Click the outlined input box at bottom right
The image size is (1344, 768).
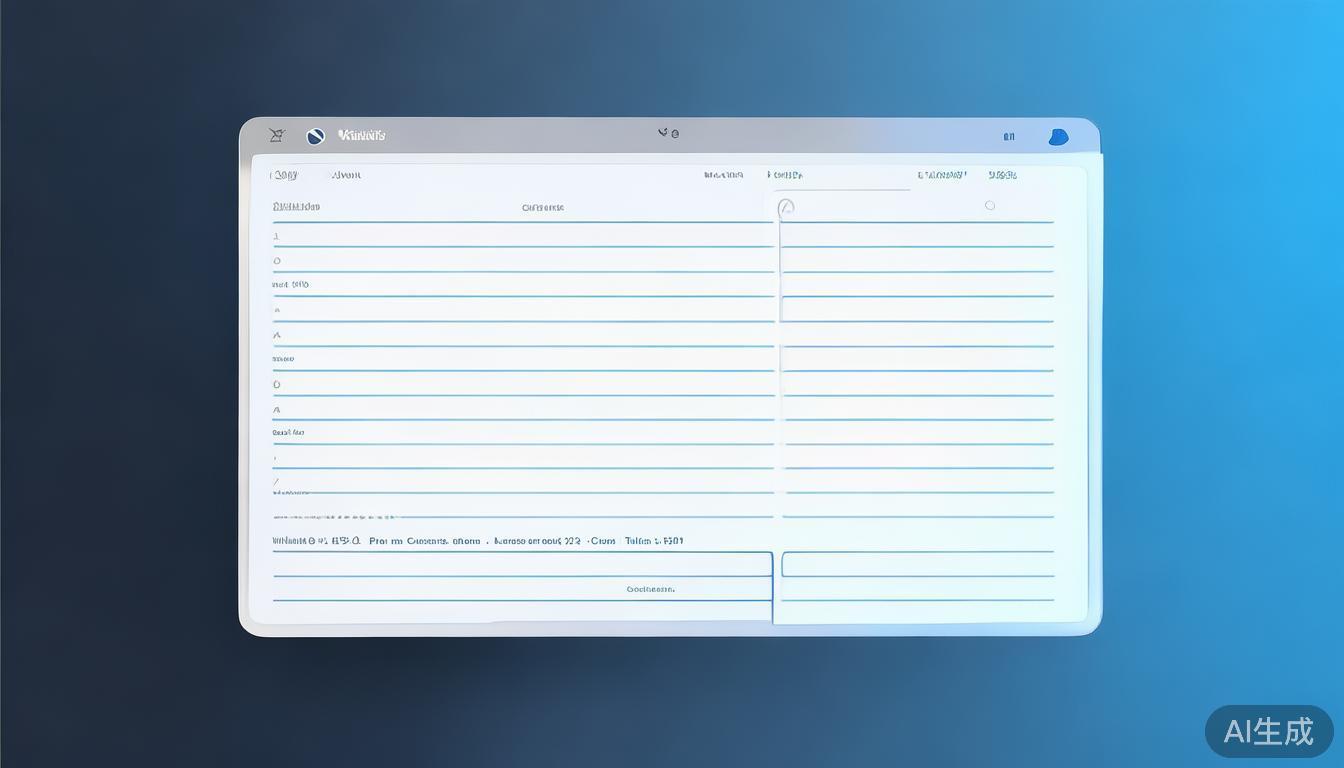[x=917, y=564]
